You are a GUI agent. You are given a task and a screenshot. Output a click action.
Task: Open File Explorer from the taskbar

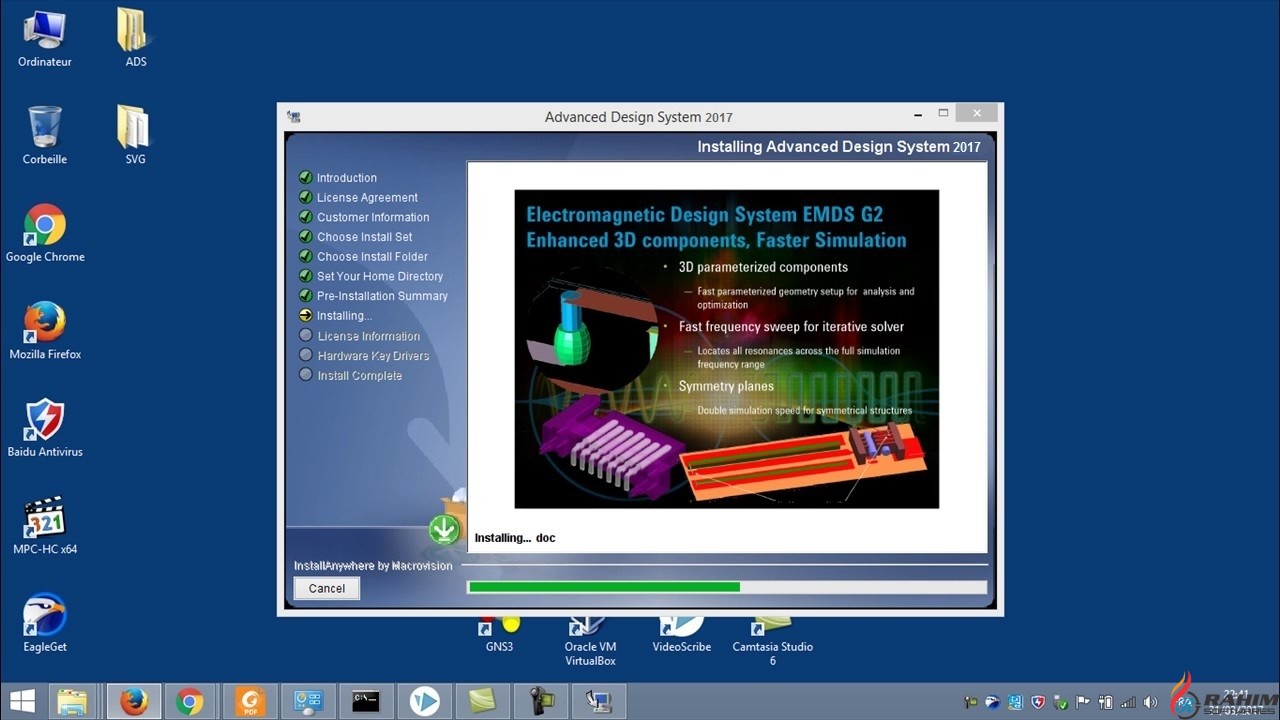coord(73,702)
